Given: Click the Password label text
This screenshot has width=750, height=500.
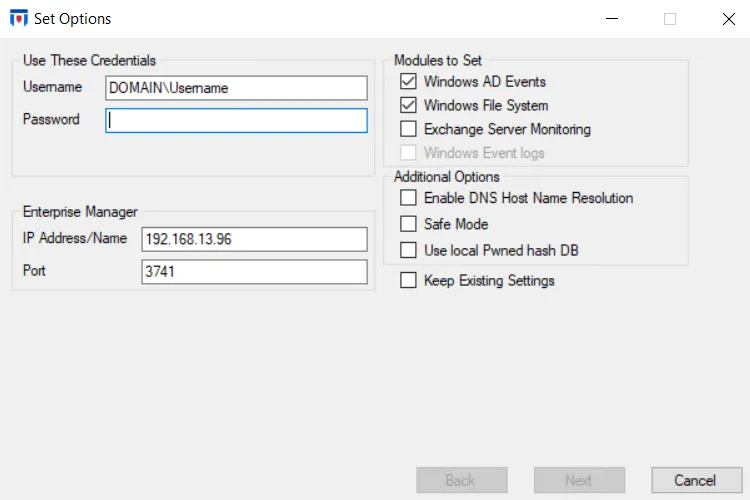Looking at the screenshot, I should 51,119.
